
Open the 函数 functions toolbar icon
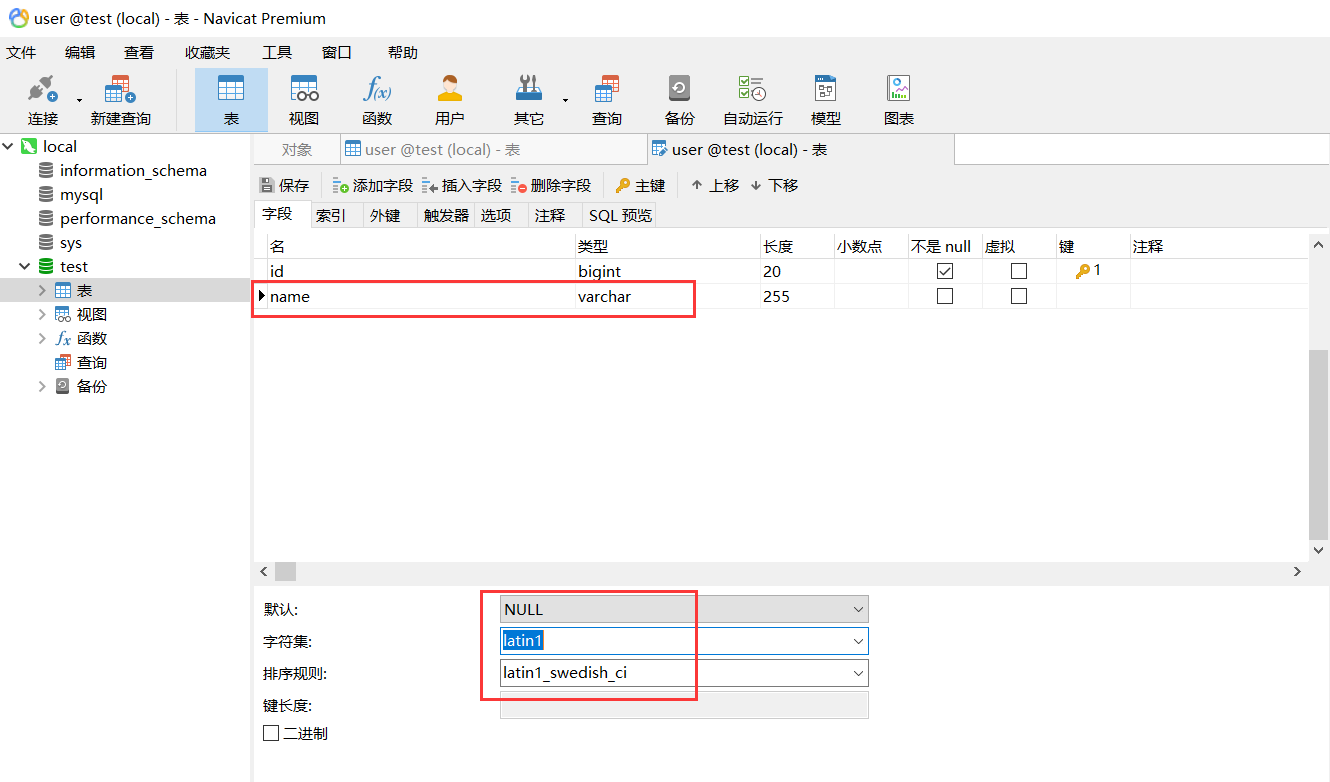coord(377,100)
